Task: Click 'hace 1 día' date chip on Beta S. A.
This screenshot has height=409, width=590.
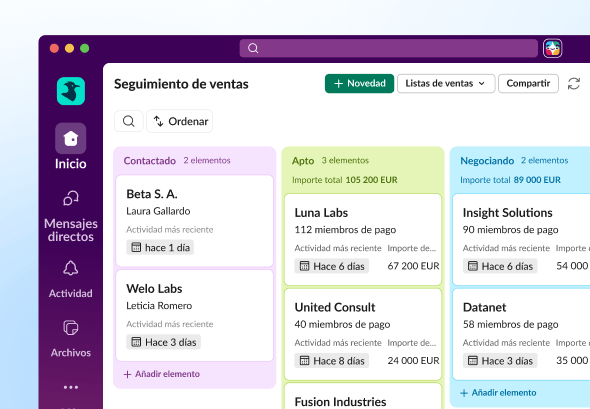Action: coord(160,247)
